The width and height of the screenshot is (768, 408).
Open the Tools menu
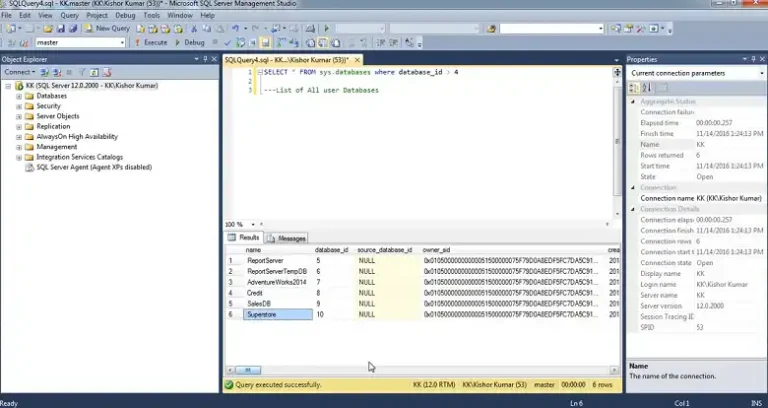click(151, 16)
